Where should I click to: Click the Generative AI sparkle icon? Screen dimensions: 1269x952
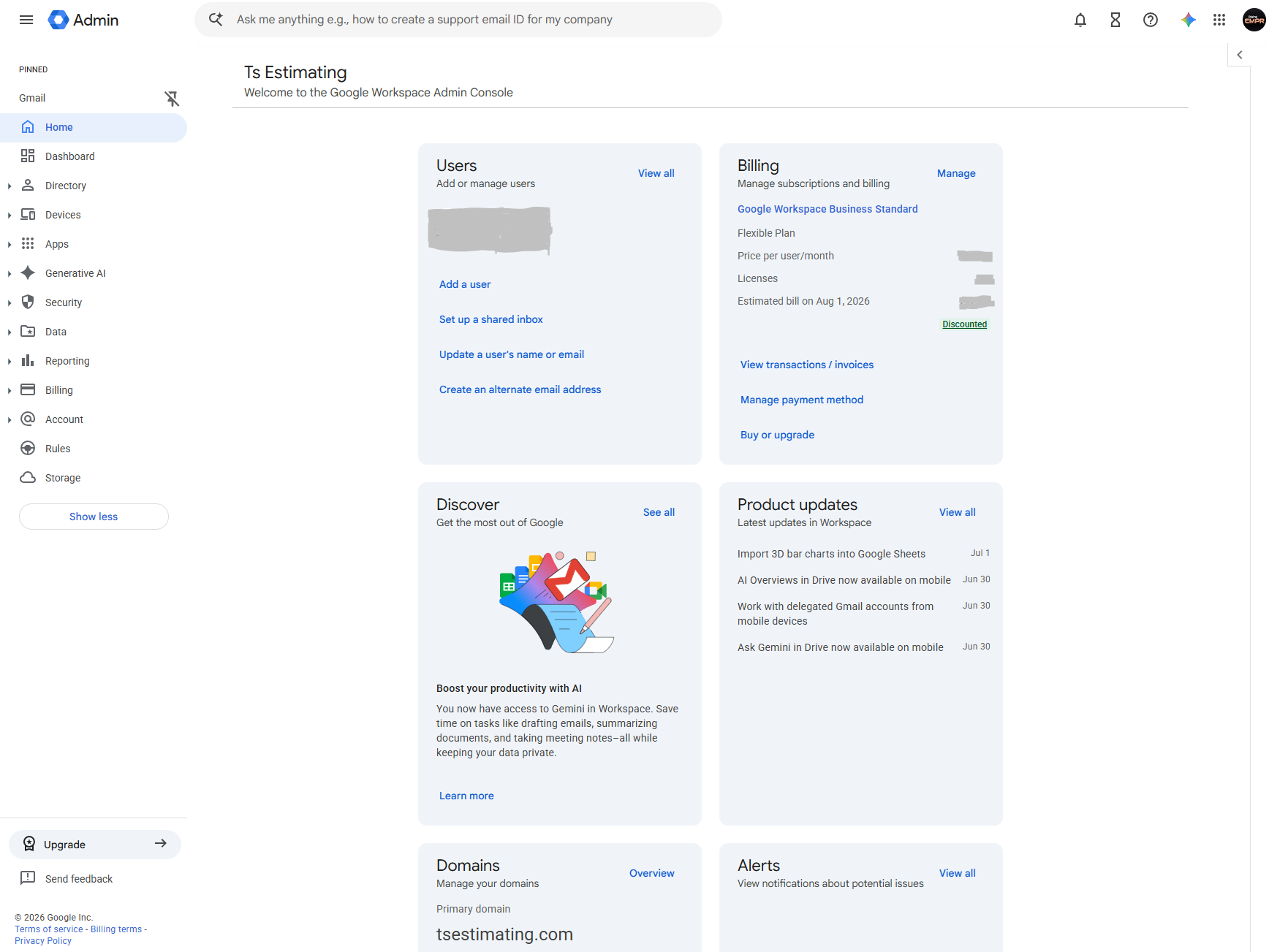28,273
